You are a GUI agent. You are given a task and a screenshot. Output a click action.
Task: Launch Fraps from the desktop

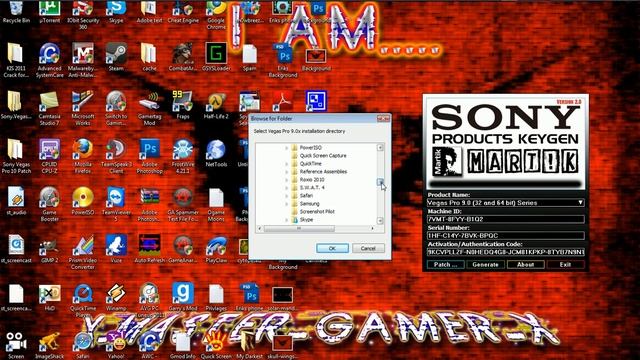pos(182,104)
